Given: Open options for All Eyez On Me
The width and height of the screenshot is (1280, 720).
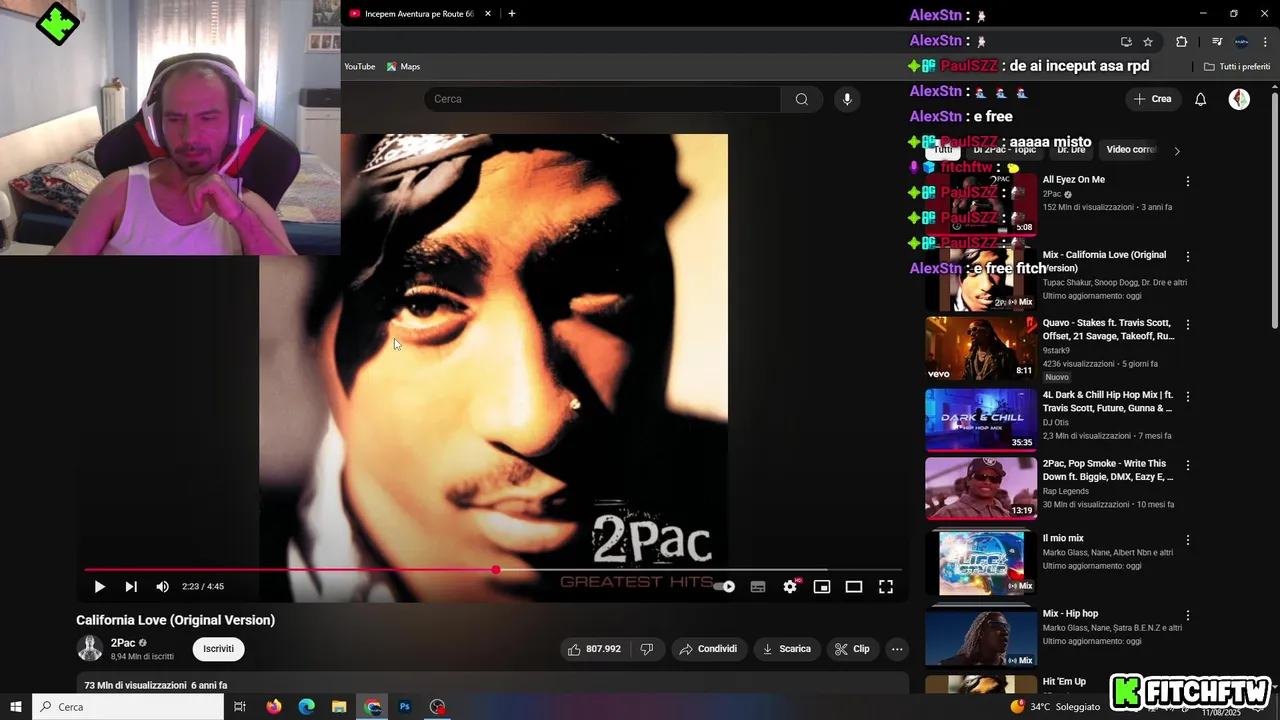Looking at the screenshot, I should [1188, 182].
